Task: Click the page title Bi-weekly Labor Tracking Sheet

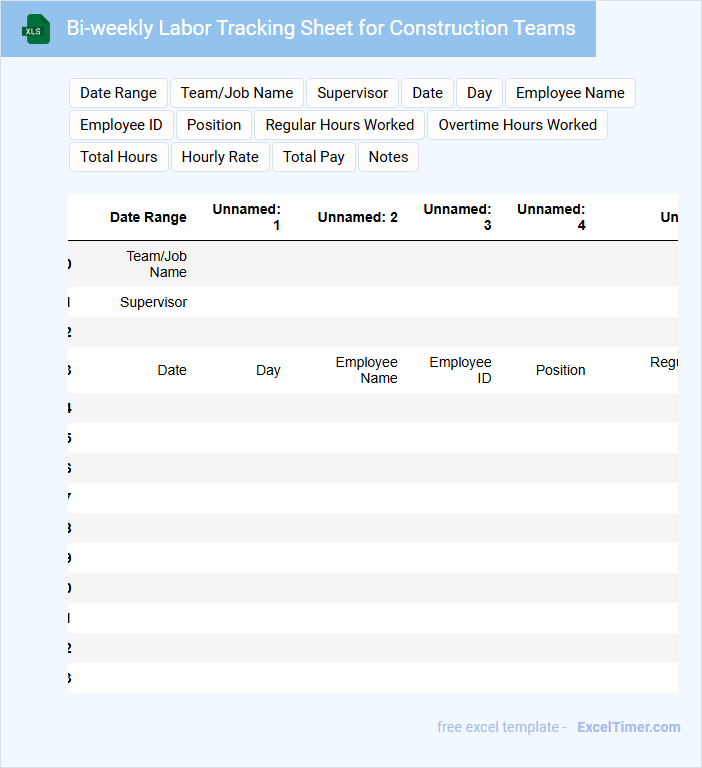Action: click(x=321, y=28)
